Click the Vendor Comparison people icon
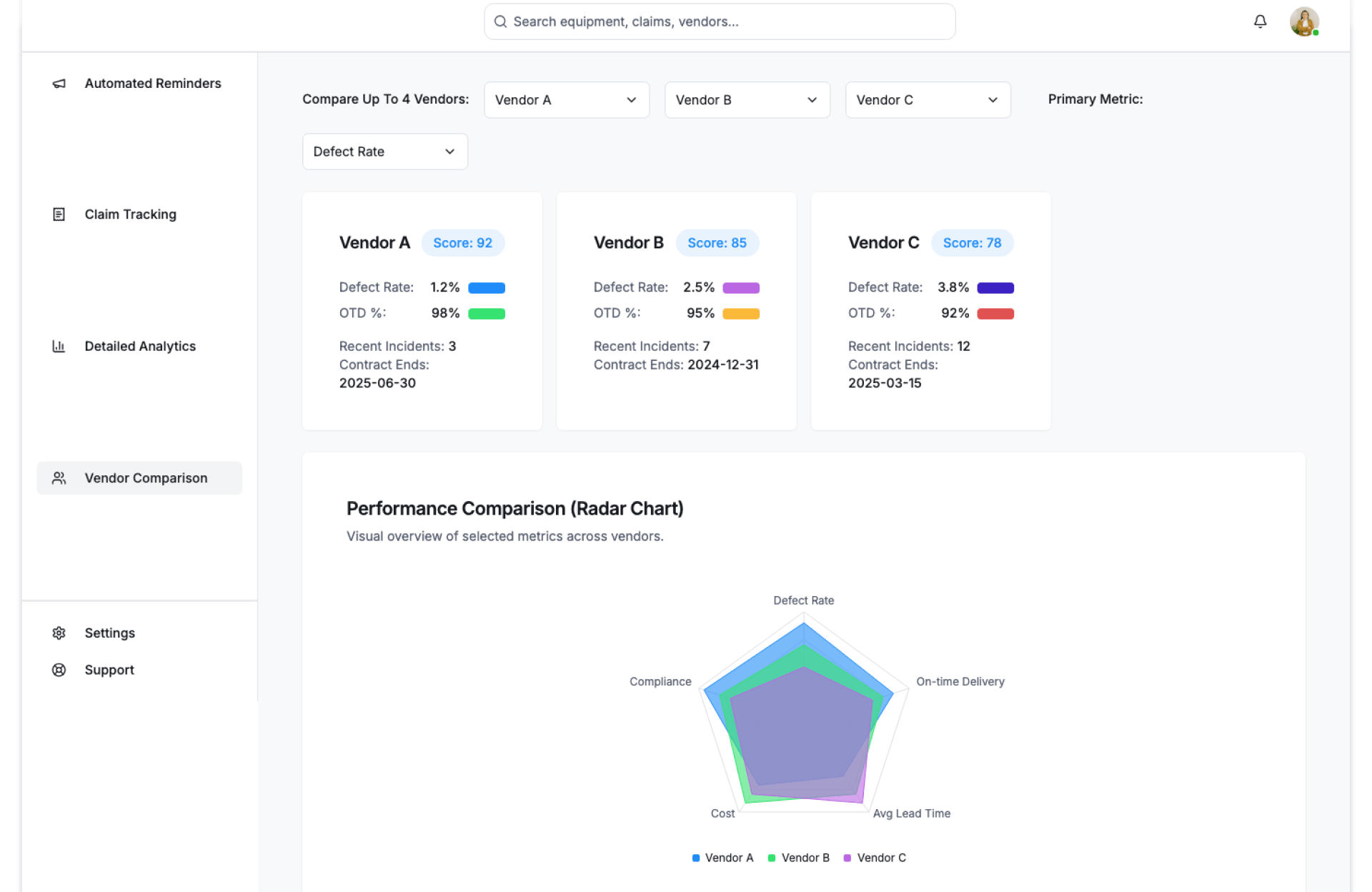This screenshot has width=1372, height=892. 59,478
